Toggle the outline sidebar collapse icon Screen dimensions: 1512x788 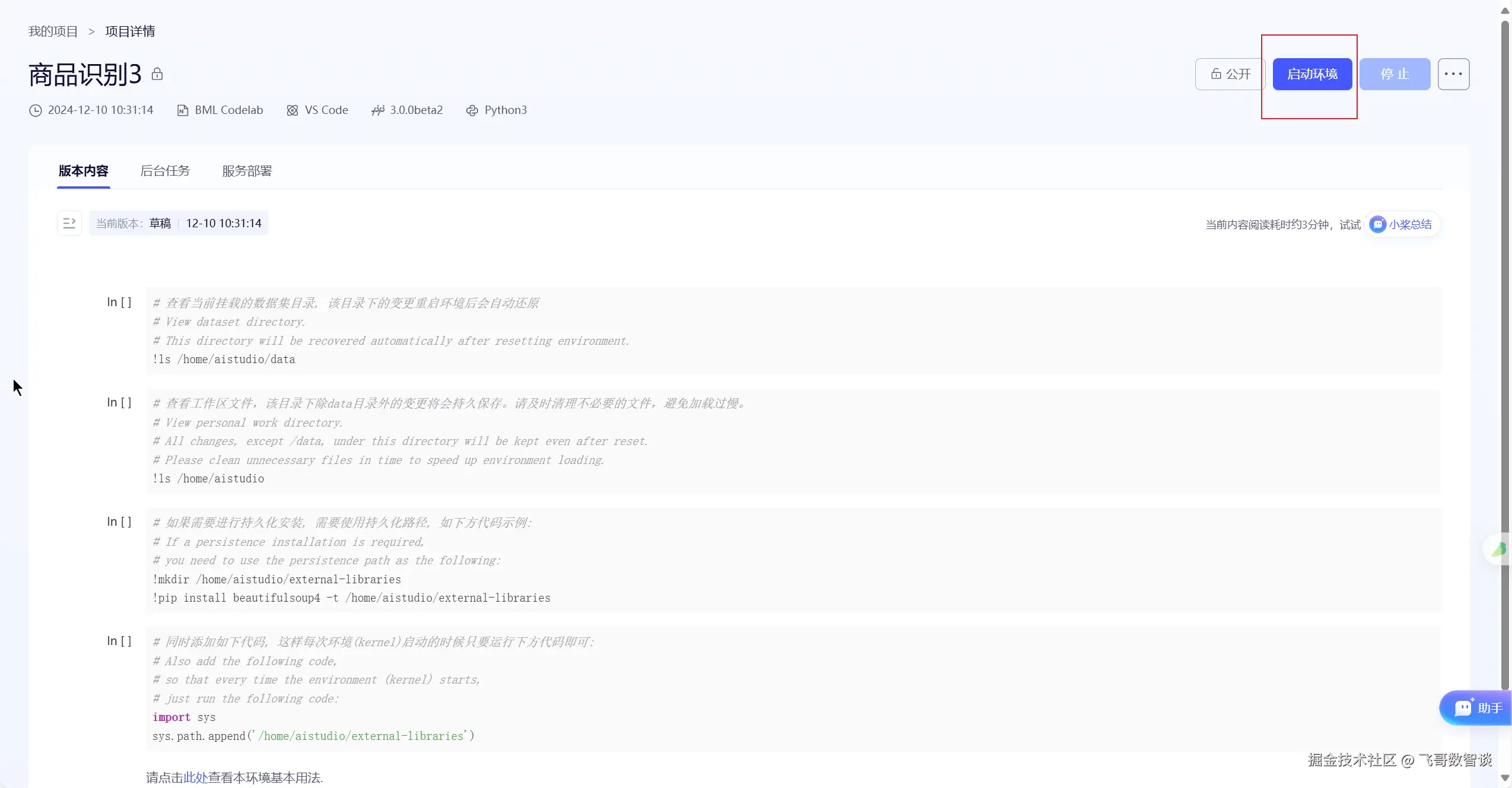pos(69,223)
